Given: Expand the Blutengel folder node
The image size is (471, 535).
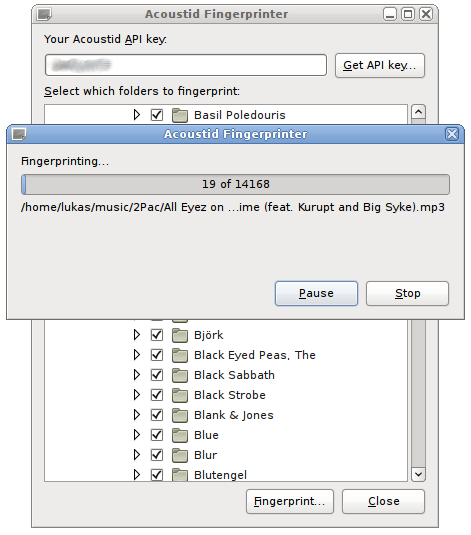Looking at the screenshot, I should [137, 475].
